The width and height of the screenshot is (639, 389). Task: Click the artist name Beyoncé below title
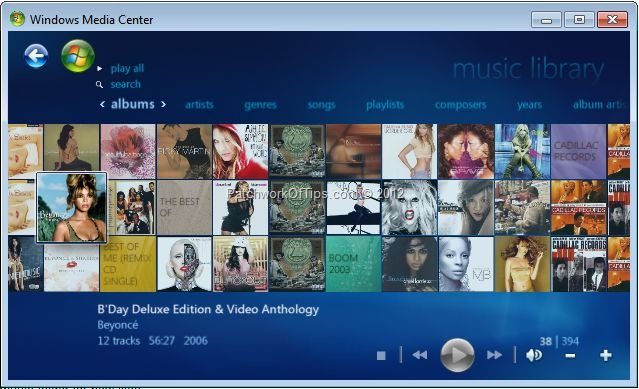coord(118,325)
